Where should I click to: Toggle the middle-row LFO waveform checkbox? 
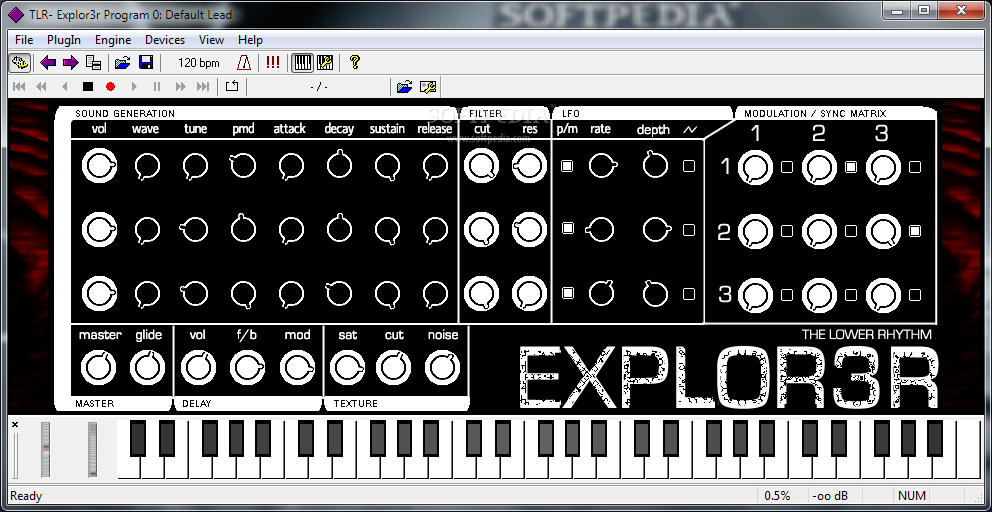[689, 229]
